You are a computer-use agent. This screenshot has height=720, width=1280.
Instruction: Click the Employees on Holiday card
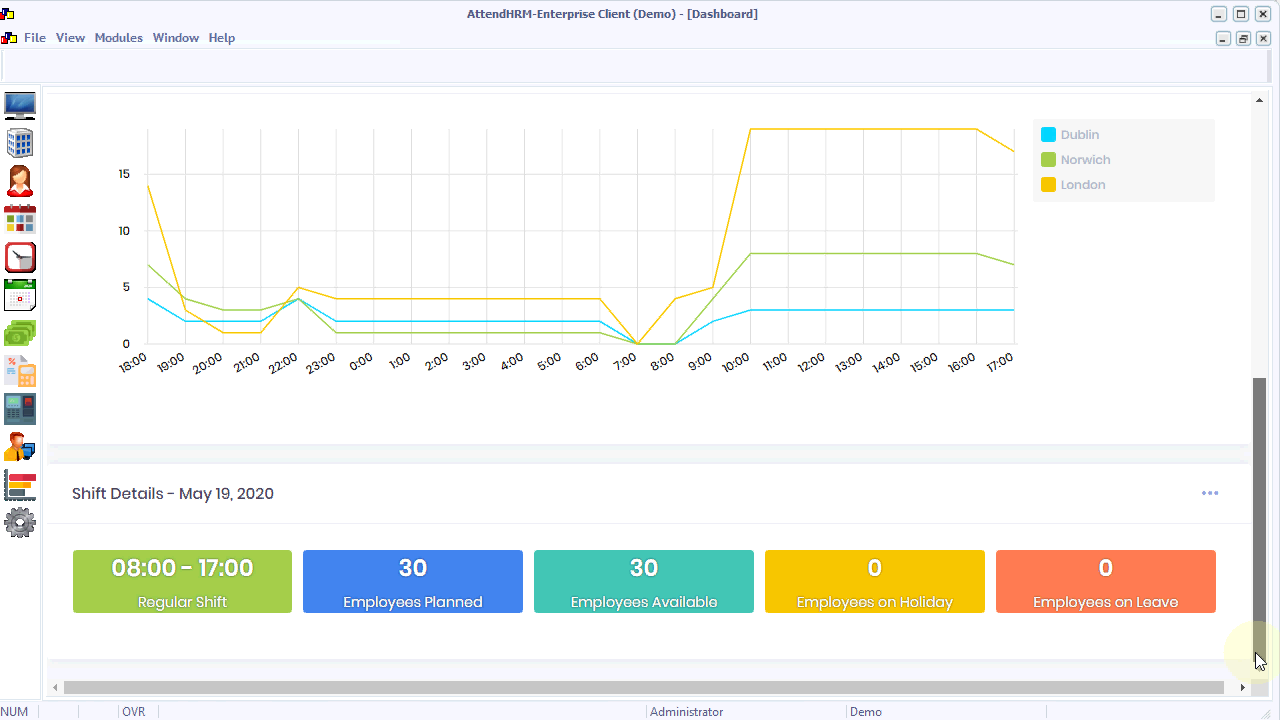pos(875,581)
